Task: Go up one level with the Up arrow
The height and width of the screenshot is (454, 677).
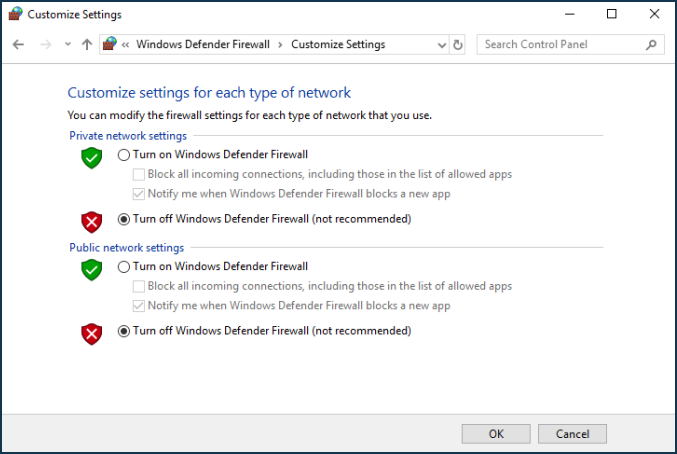Action: pos(87,44)
